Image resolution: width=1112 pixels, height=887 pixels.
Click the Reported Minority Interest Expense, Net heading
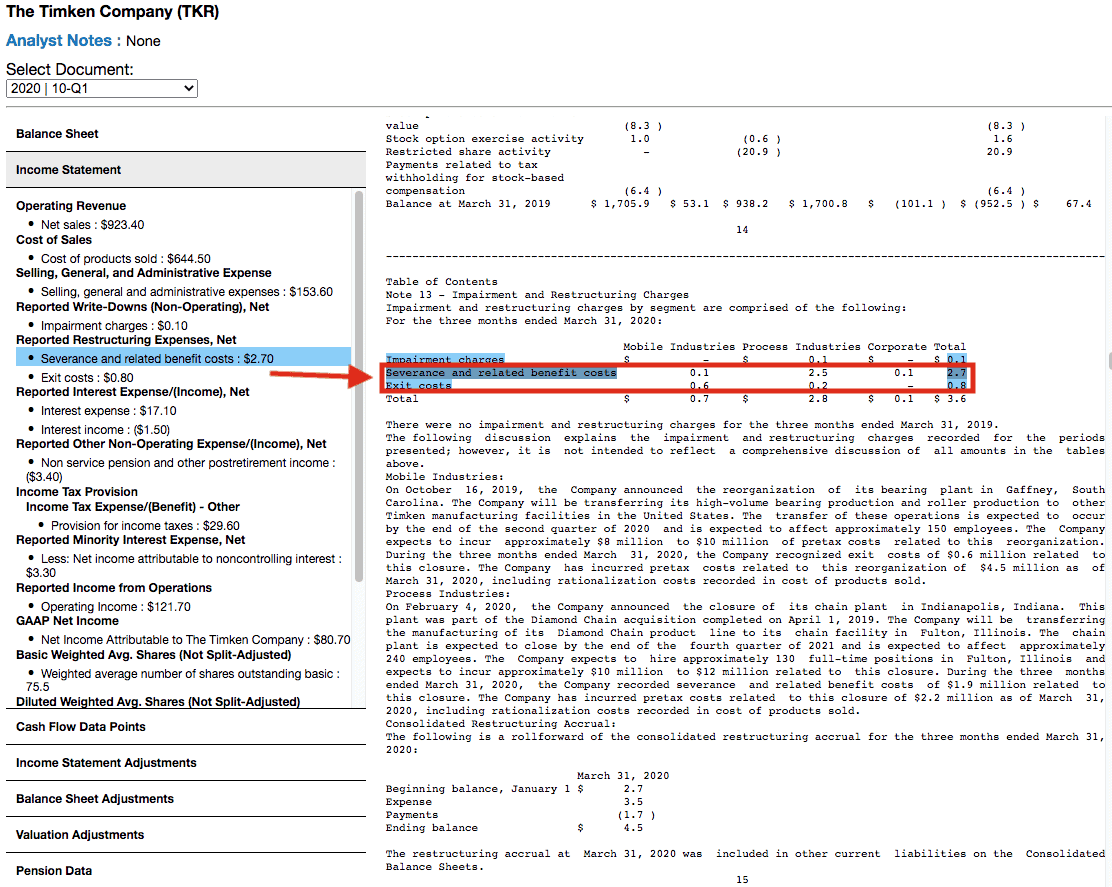(130, 540)
